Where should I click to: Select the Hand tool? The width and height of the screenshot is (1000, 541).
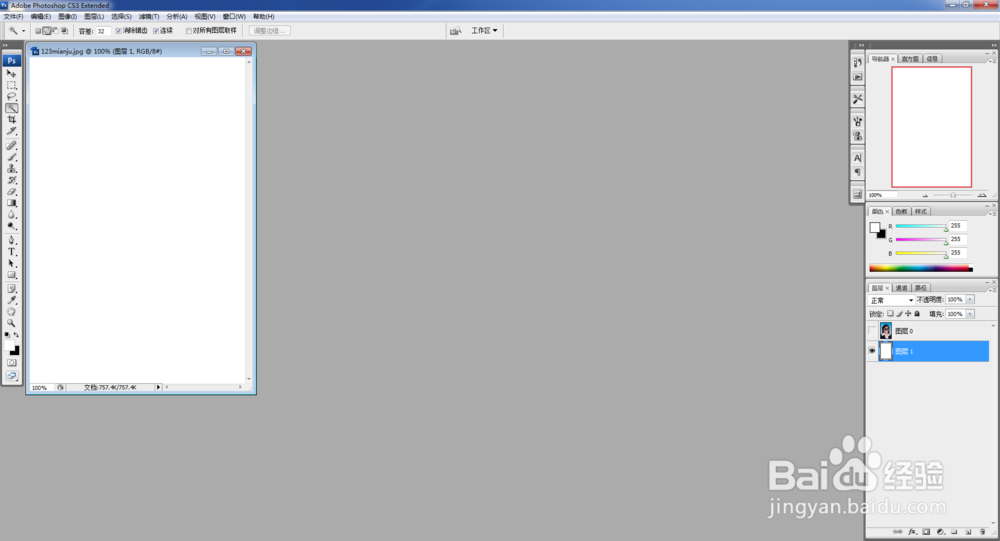tap(11, 312)
